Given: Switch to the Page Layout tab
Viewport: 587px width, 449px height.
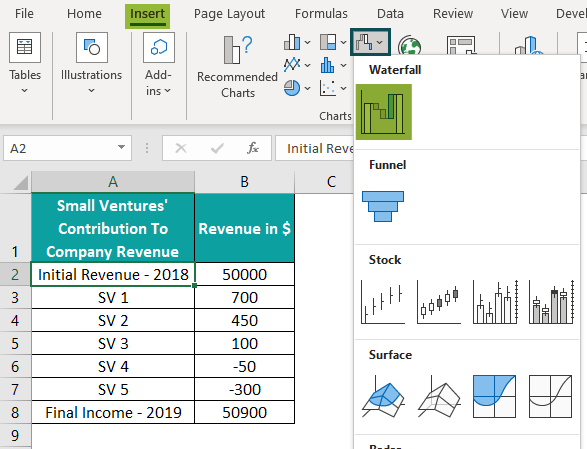Looking at the screenshot, I should 229,14.
